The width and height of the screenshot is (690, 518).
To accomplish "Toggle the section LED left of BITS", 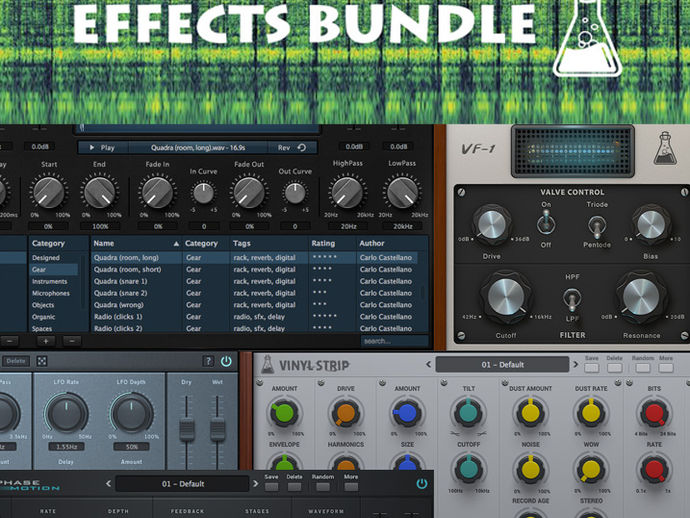I will 628,383.
